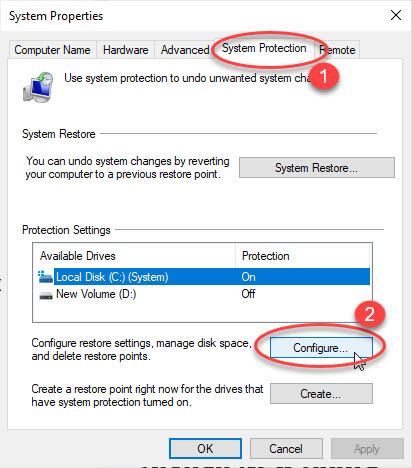Select New Volume (D:) drive row
The width and height of the screenshot is (412, 468).
[203, 294]
